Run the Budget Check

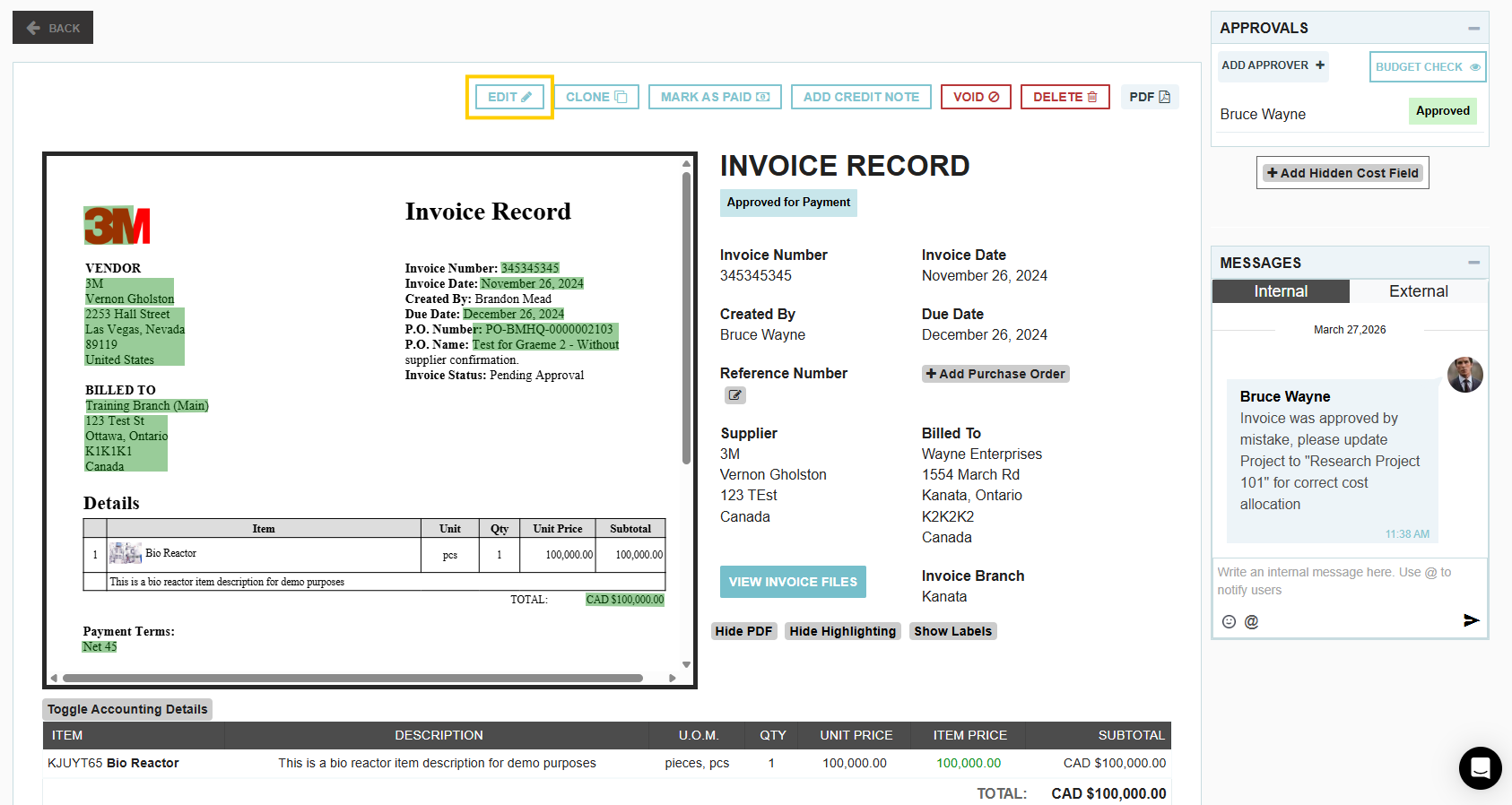pos(1428,67)
